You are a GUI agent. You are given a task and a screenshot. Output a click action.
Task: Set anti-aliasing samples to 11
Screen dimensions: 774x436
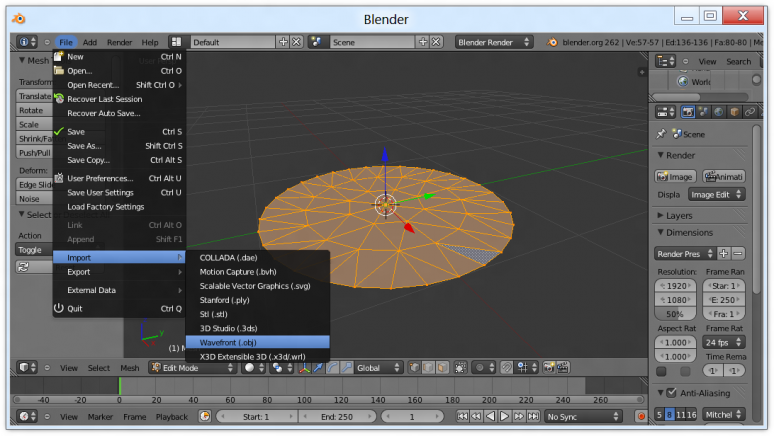coord(680,415)
